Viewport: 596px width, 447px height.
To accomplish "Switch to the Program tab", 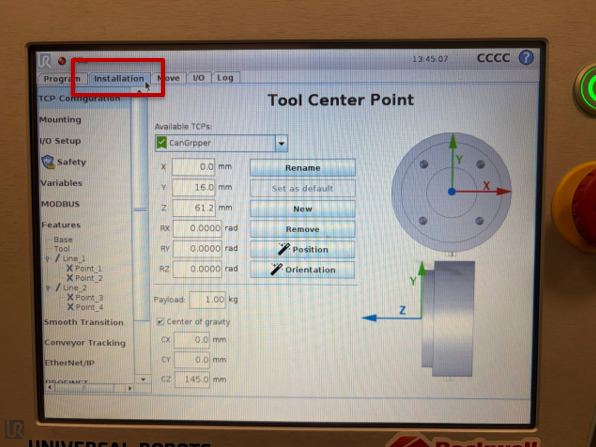I will point(62,79).
